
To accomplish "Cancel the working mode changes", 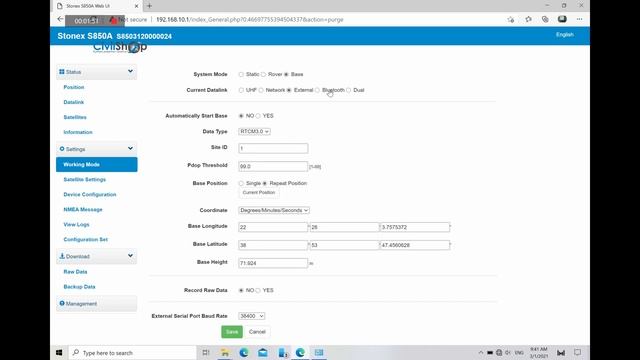I will coord(257,332).
